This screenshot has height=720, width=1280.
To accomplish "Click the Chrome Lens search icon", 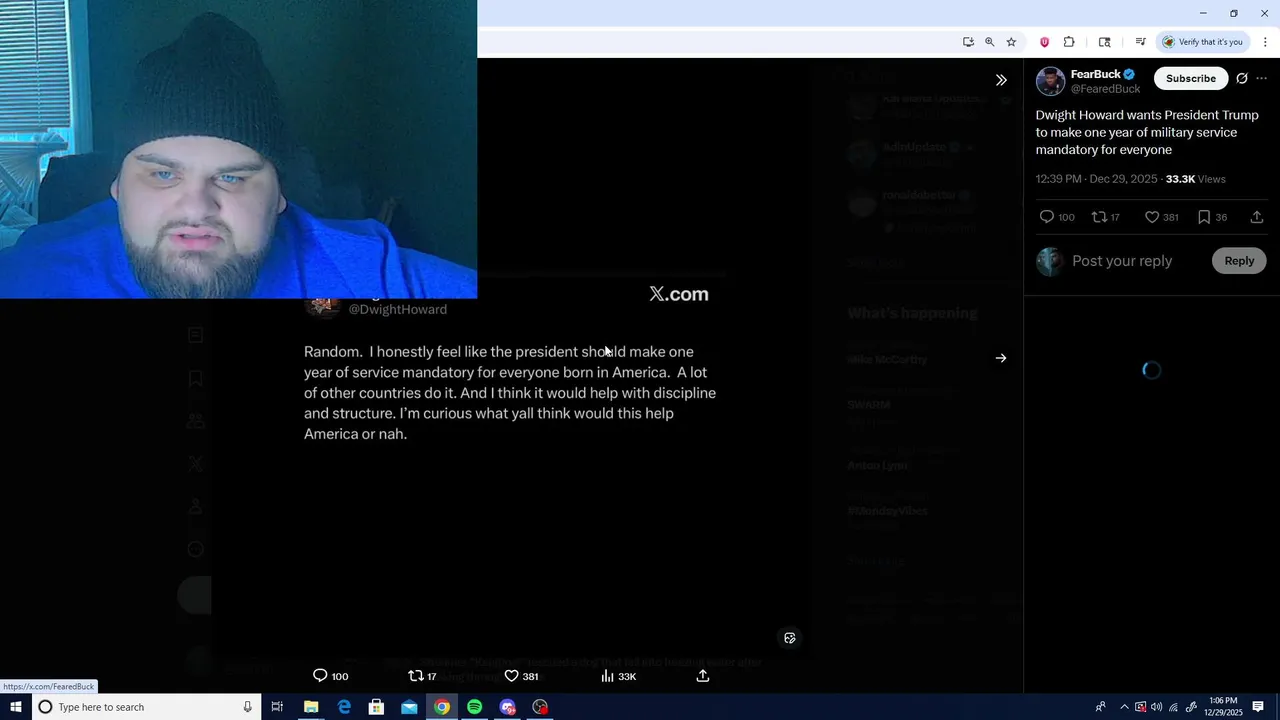I will pos(1105,42).
